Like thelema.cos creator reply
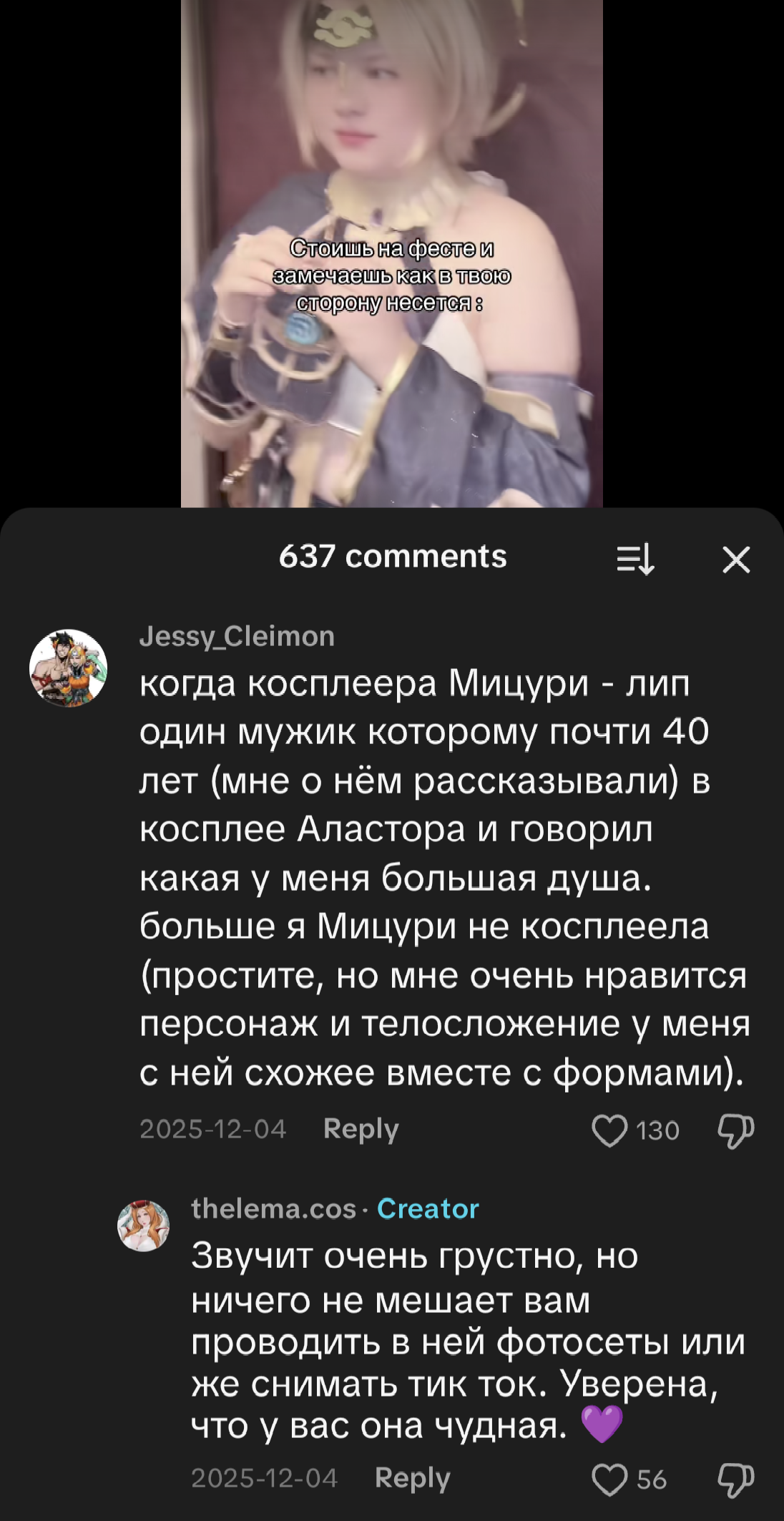The height and width of the screenshot is (1521, 784). 609,1480
